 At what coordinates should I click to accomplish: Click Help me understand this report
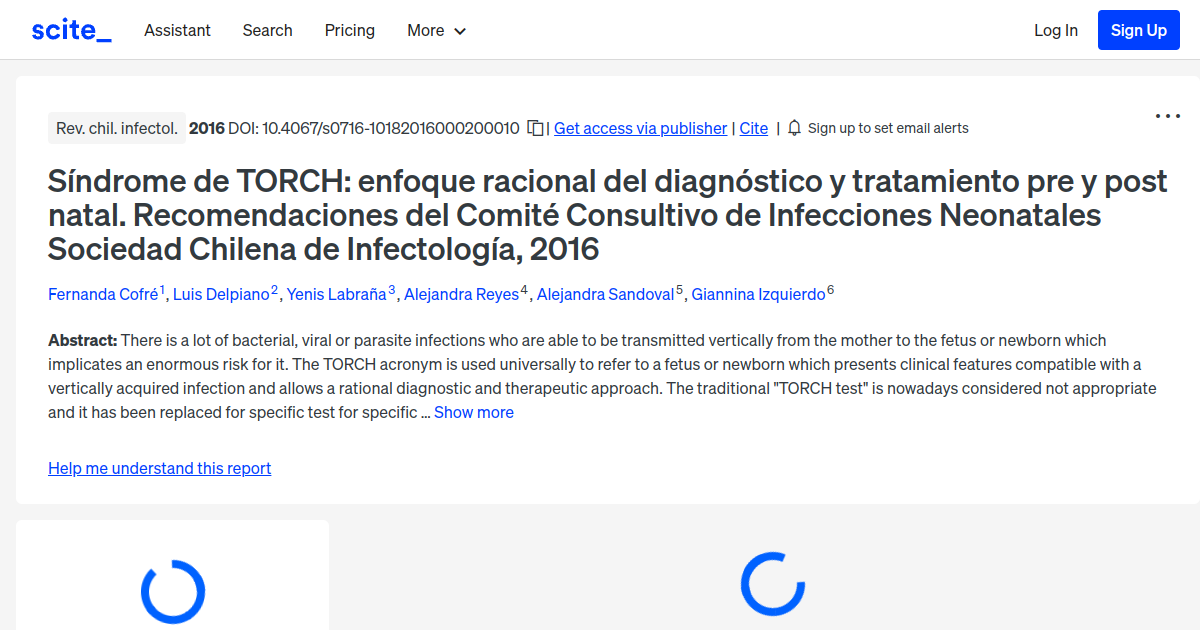click(x=159, y=468)
